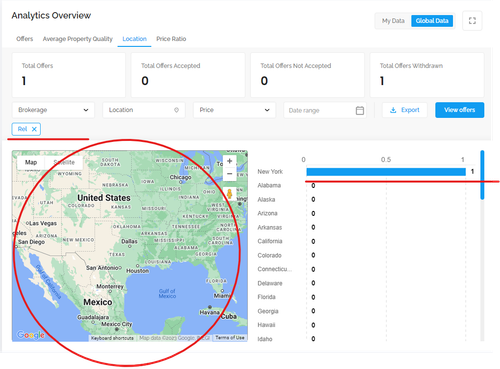Click the Total Offers Accepted card

pos(188,75)
